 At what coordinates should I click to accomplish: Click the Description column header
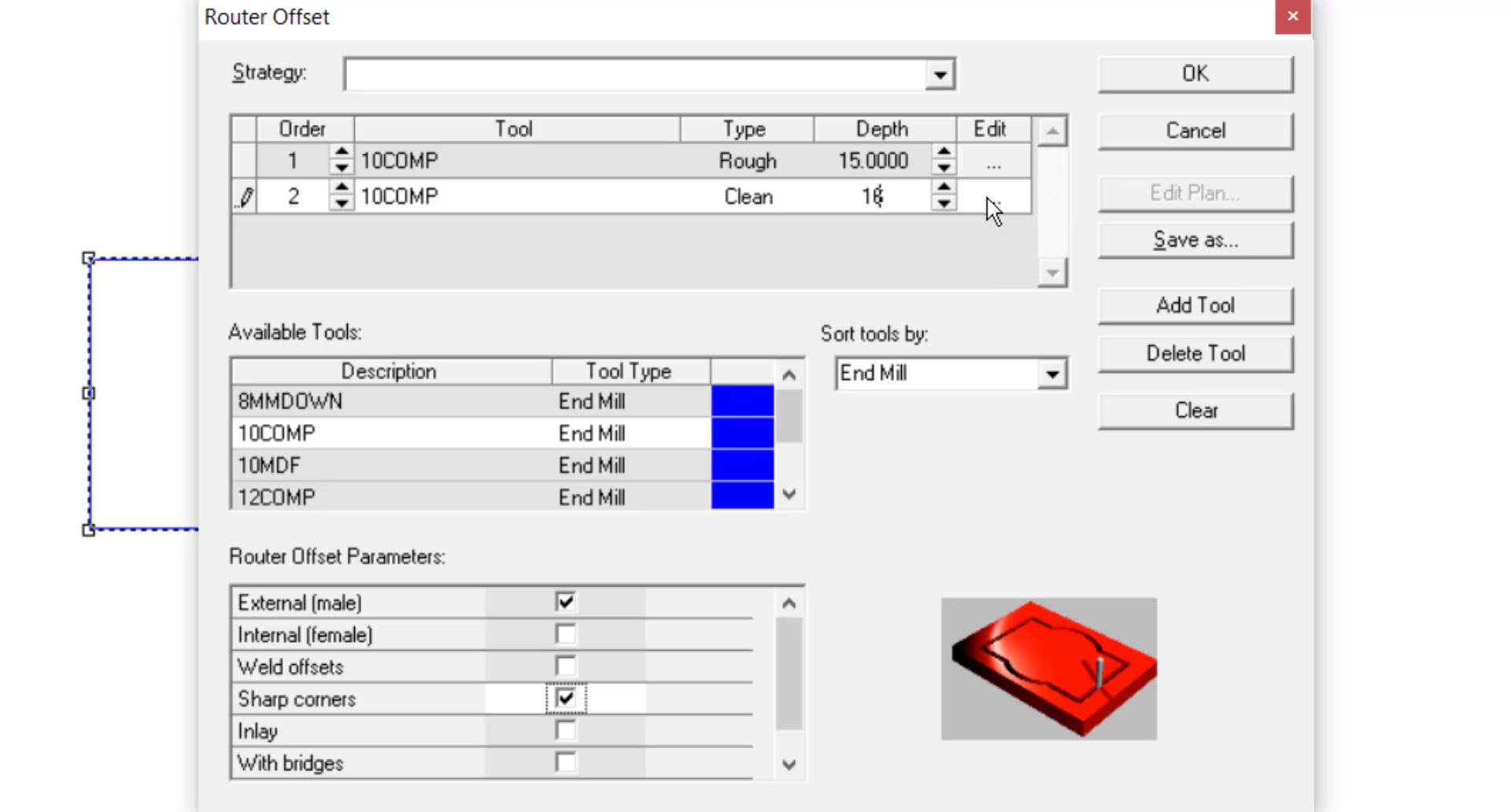coord(391,371)
